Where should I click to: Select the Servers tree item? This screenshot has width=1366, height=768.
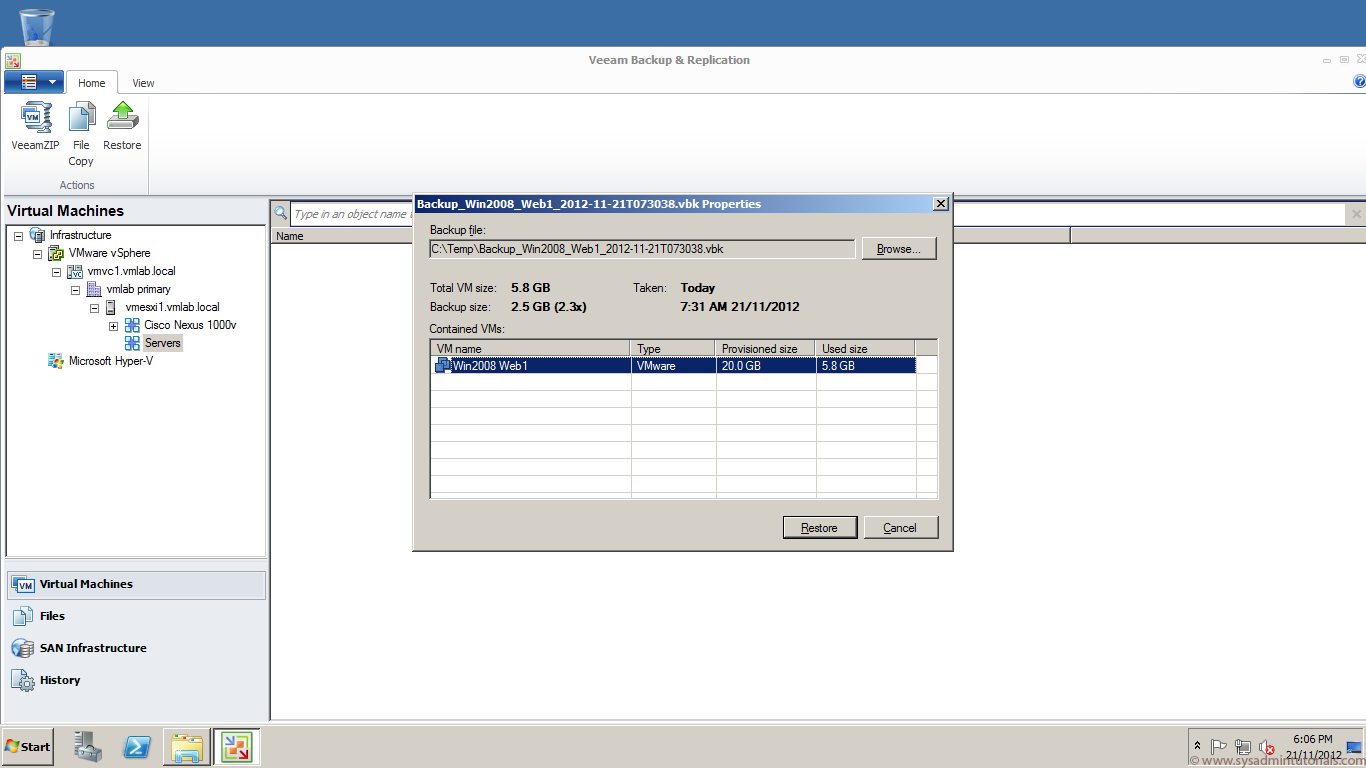[x=162, y=343]
